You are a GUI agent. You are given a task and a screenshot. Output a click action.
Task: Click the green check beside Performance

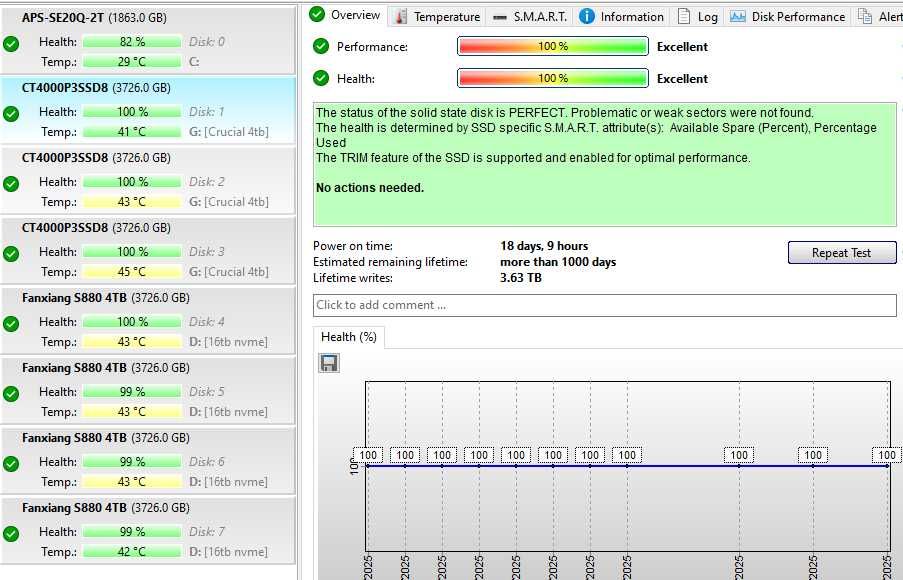click(321, 46)
